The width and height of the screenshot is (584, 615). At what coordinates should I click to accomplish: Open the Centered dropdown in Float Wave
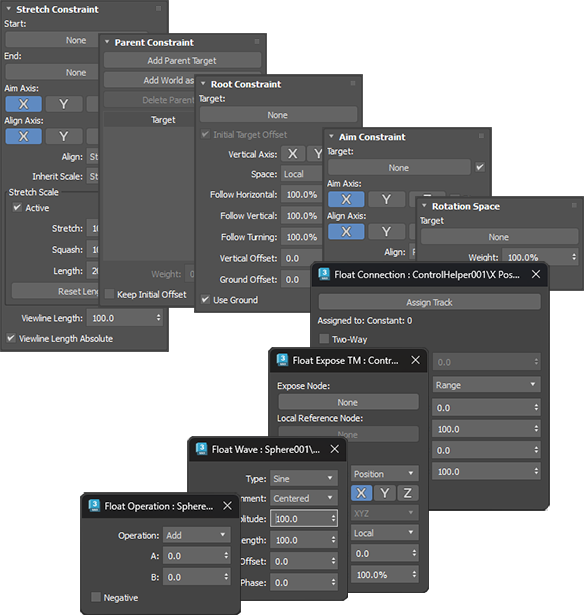304,498
